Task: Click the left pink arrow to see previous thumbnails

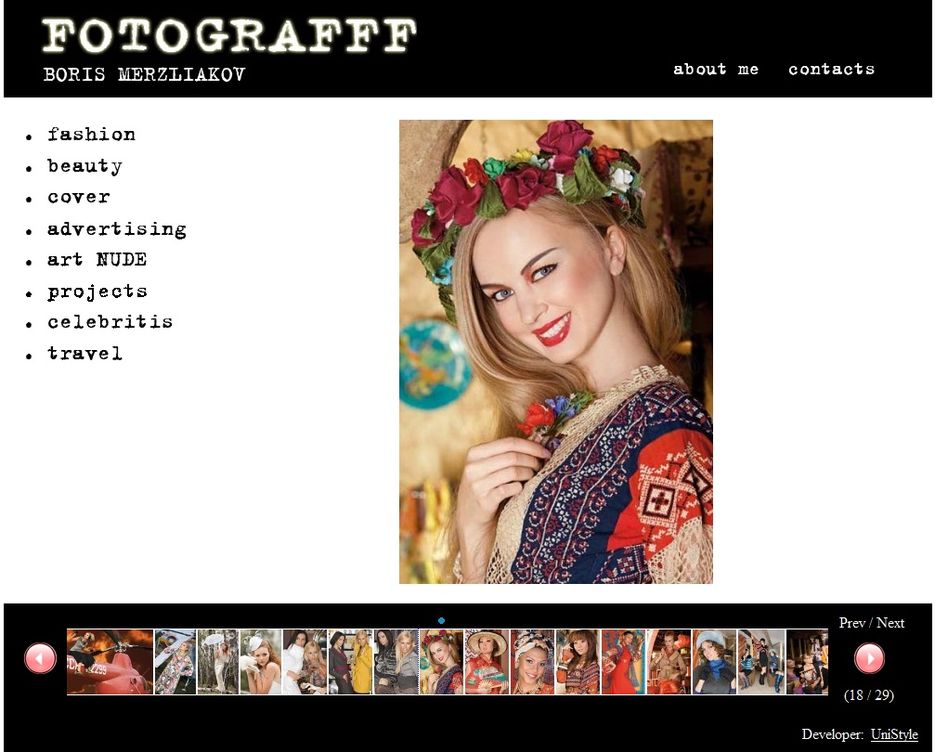Action: pyautogui.click(x=40, y=658)
